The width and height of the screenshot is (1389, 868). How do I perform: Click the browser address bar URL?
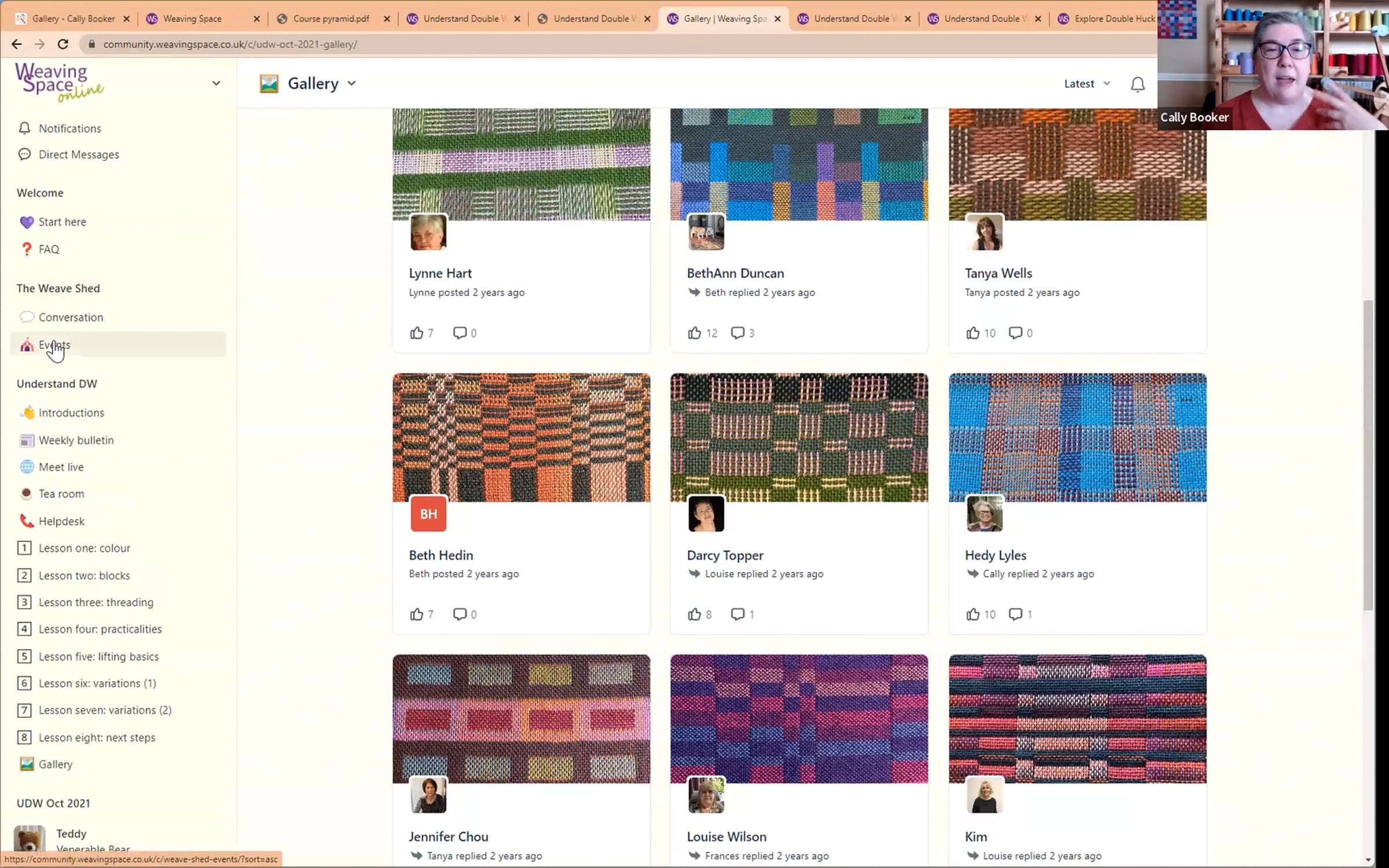pyautogui.click(x=230, y=44)
